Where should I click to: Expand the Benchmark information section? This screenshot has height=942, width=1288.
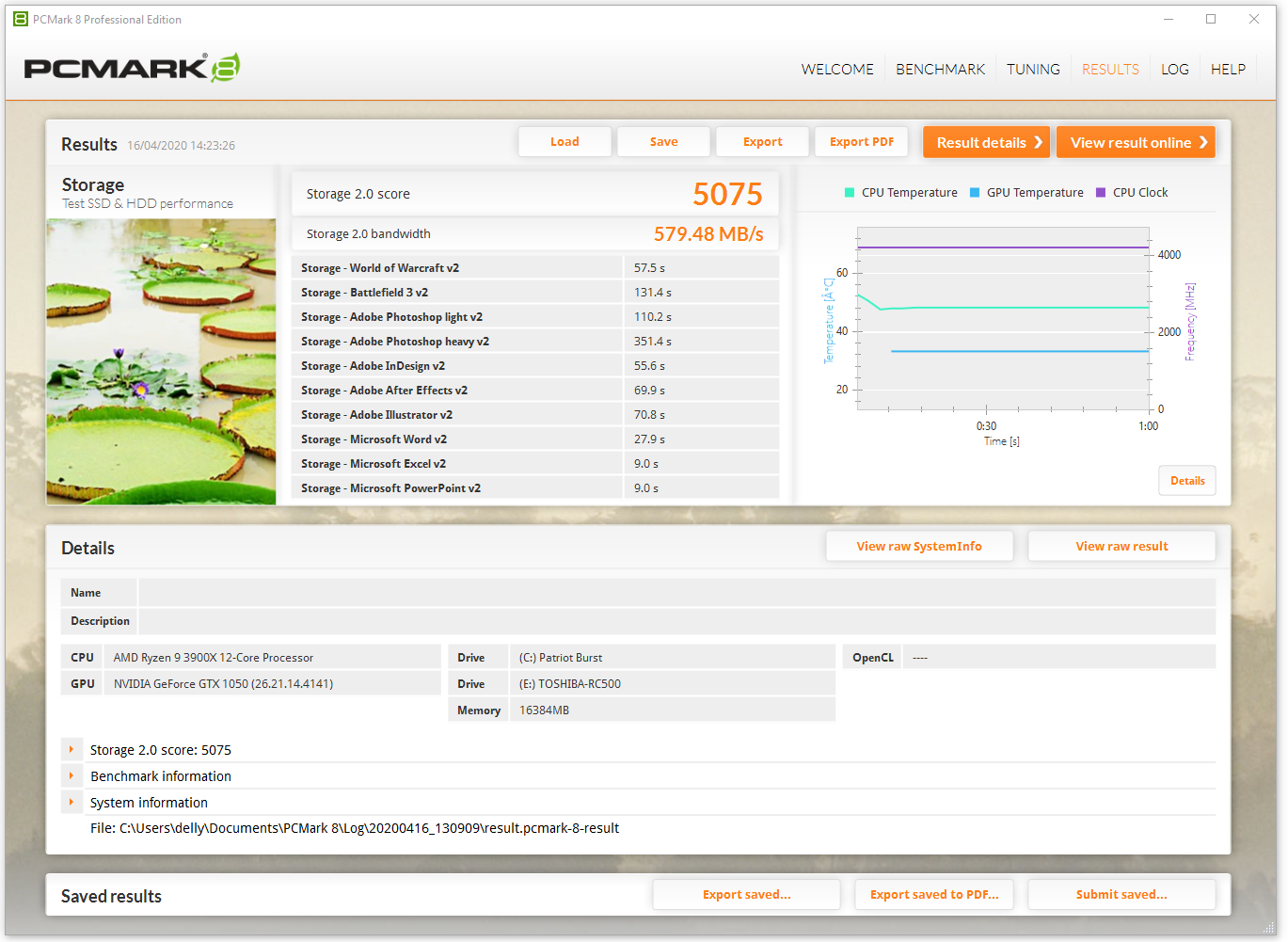tap(71, 776)
